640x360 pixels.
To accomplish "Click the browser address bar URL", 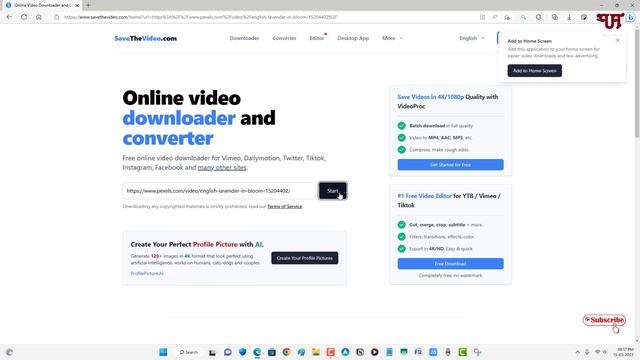I will (200, 17).
